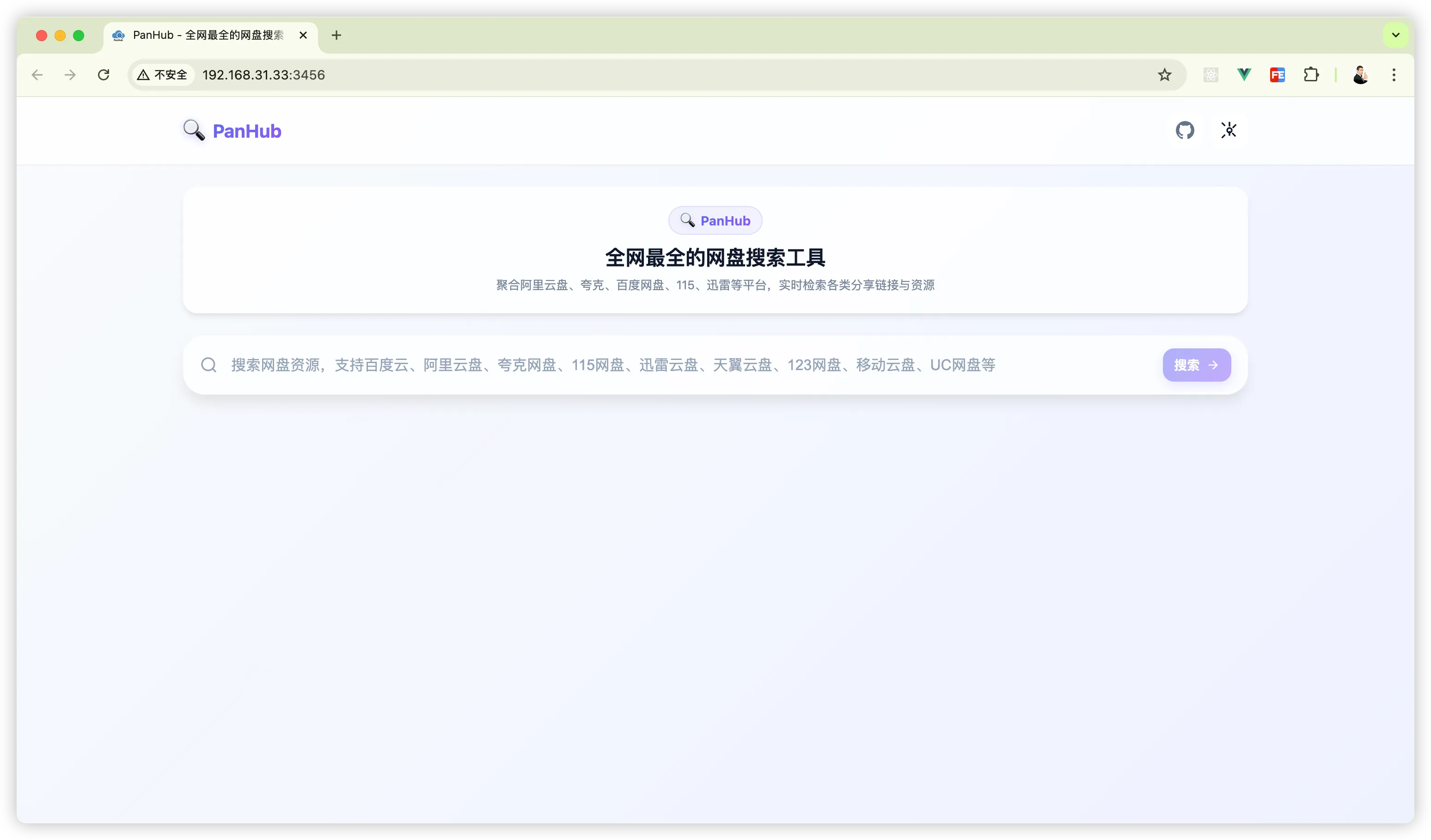Open the Chrome three-dot menu
Viewport: 1431px width, 840px height.
point(1394,75)
